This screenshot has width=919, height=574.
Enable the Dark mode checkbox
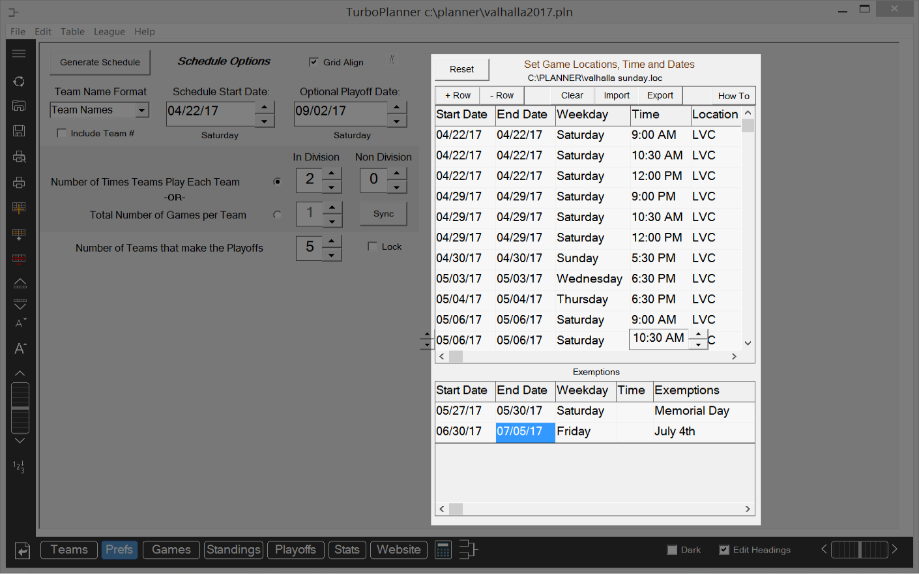click(672, 550)
